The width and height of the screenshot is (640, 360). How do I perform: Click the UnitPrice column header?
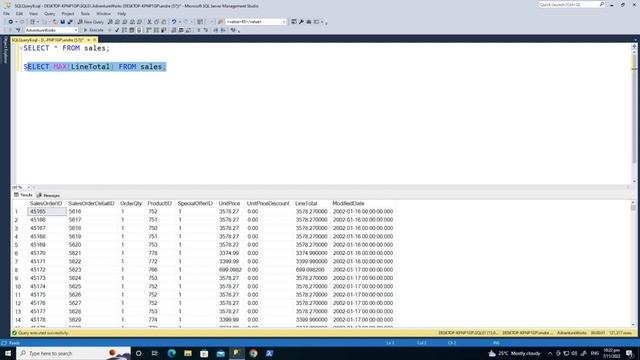point(229,203)
